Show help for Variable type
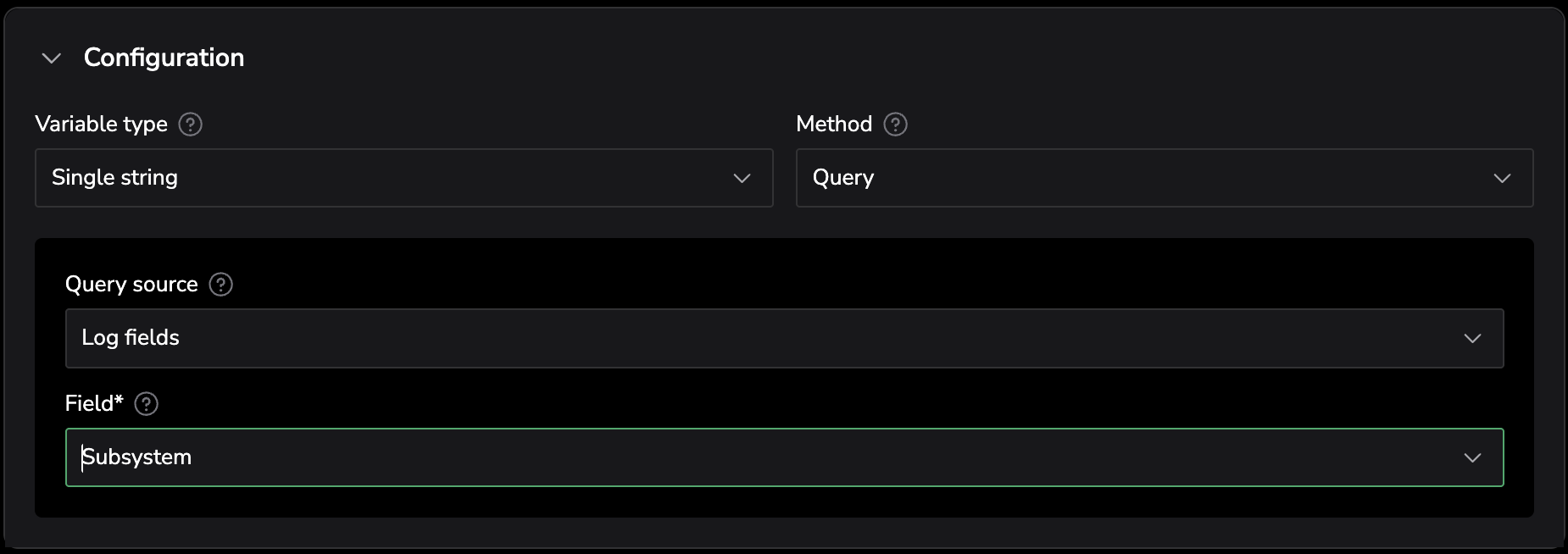This screenshot has height=554, width=1568. pyautogui.click(x=191, y=125)
